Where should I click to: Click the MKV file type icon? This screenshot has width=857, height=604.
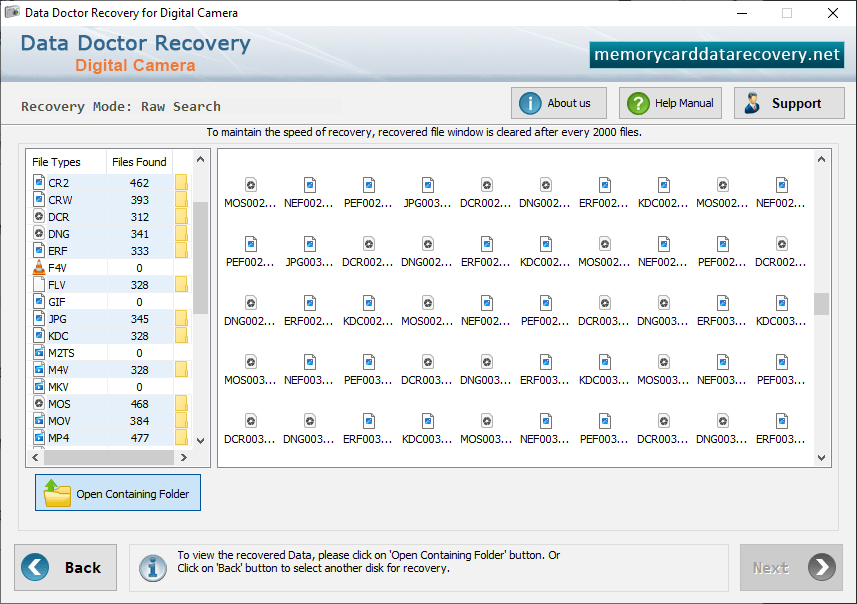[x=39, y=386]
